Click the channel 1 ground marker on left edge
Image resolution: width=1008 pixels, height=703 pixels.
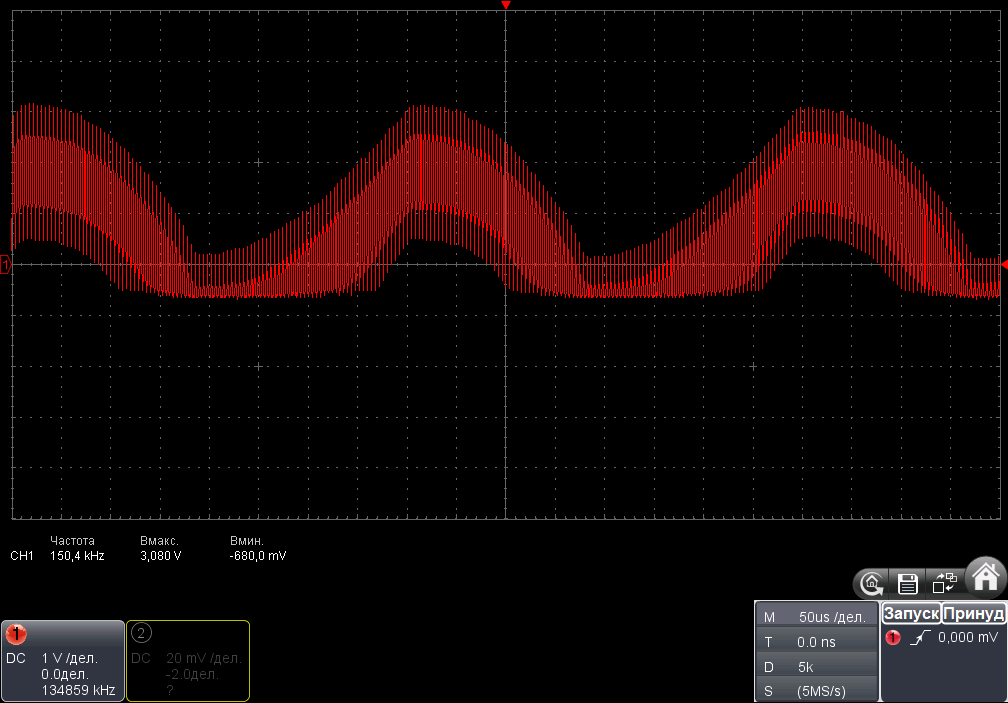coord(6,265)
